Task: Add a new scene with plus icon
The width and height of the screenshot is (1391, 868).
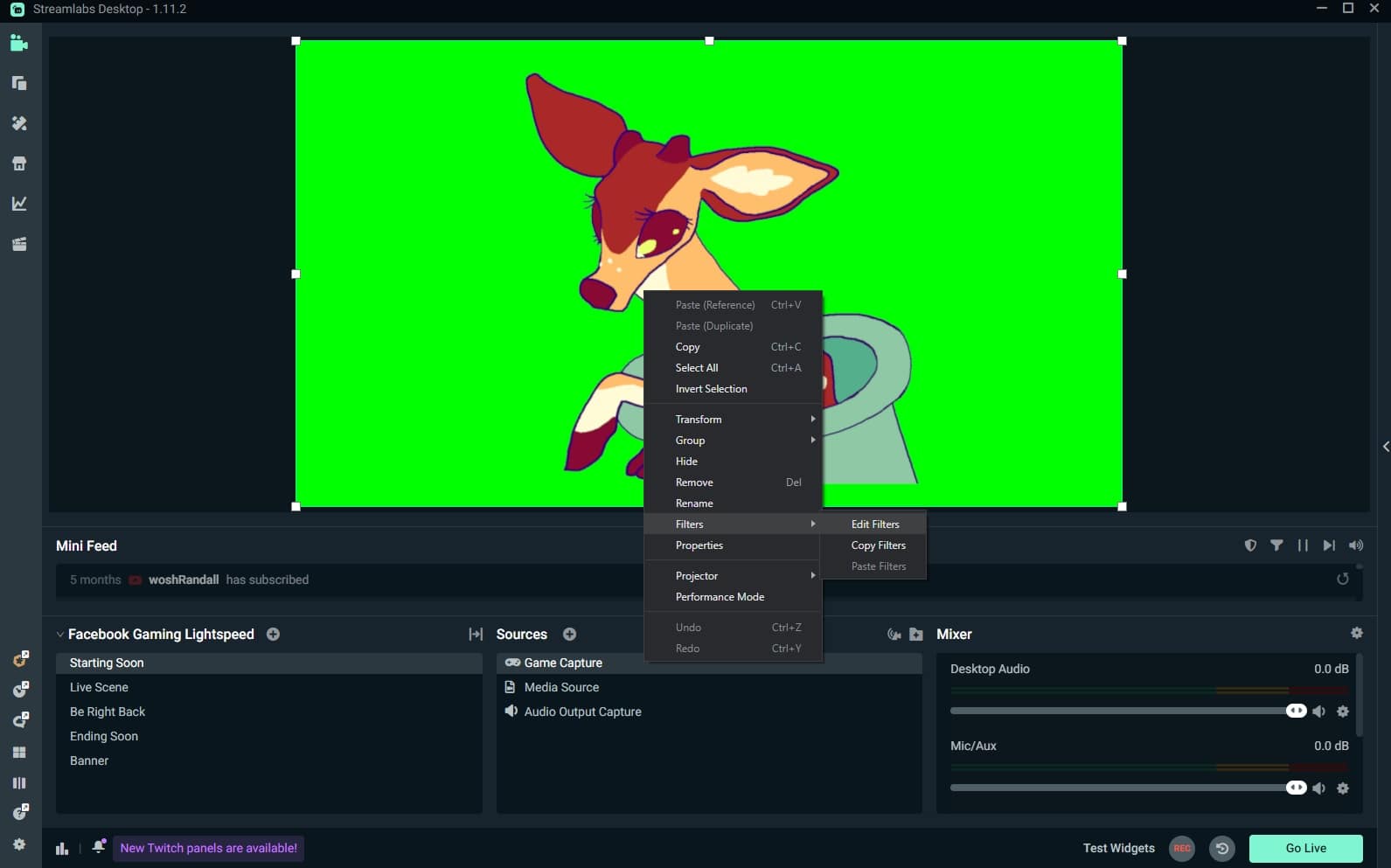Action: pos(273,634)
